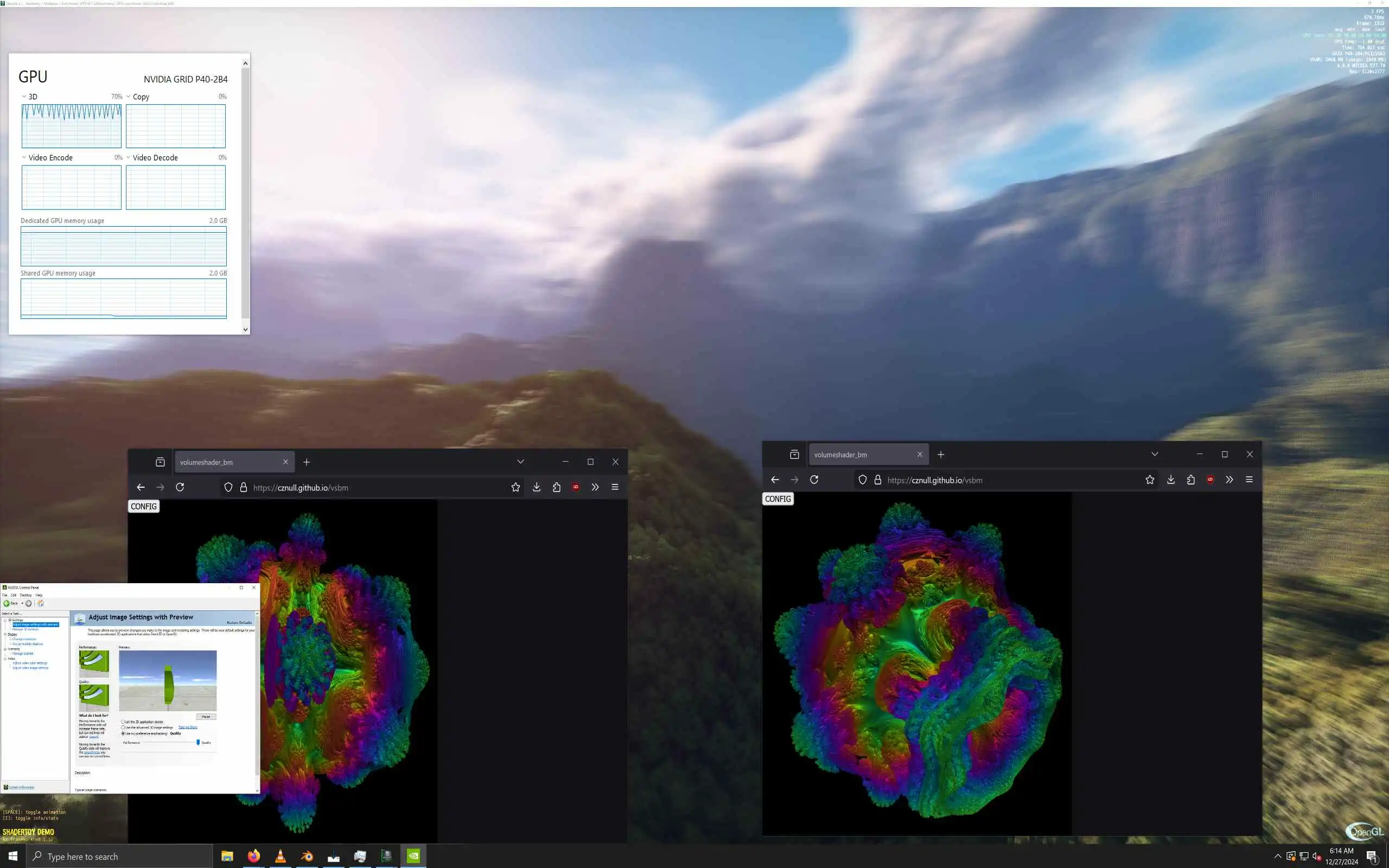Select 'Use the advanced 3D image settings' radio

pos(123,727)
